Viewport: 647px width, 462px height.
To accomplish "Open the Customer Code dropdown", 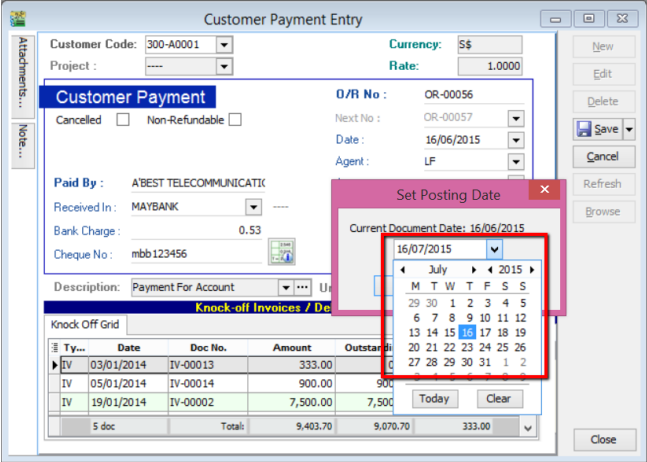I will click(224, 44).
